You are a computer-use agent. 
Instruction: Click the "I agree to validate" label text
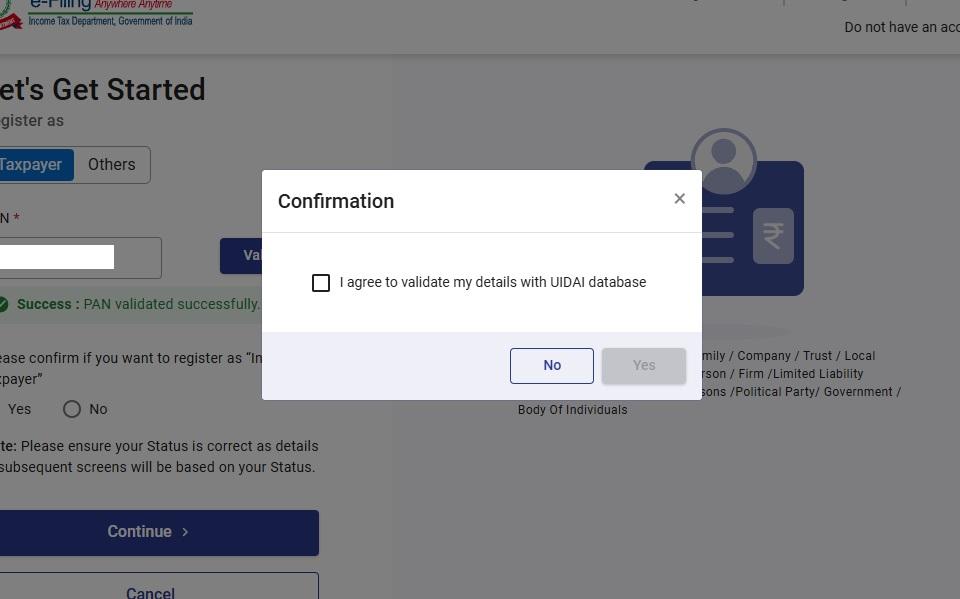[492, 283]
